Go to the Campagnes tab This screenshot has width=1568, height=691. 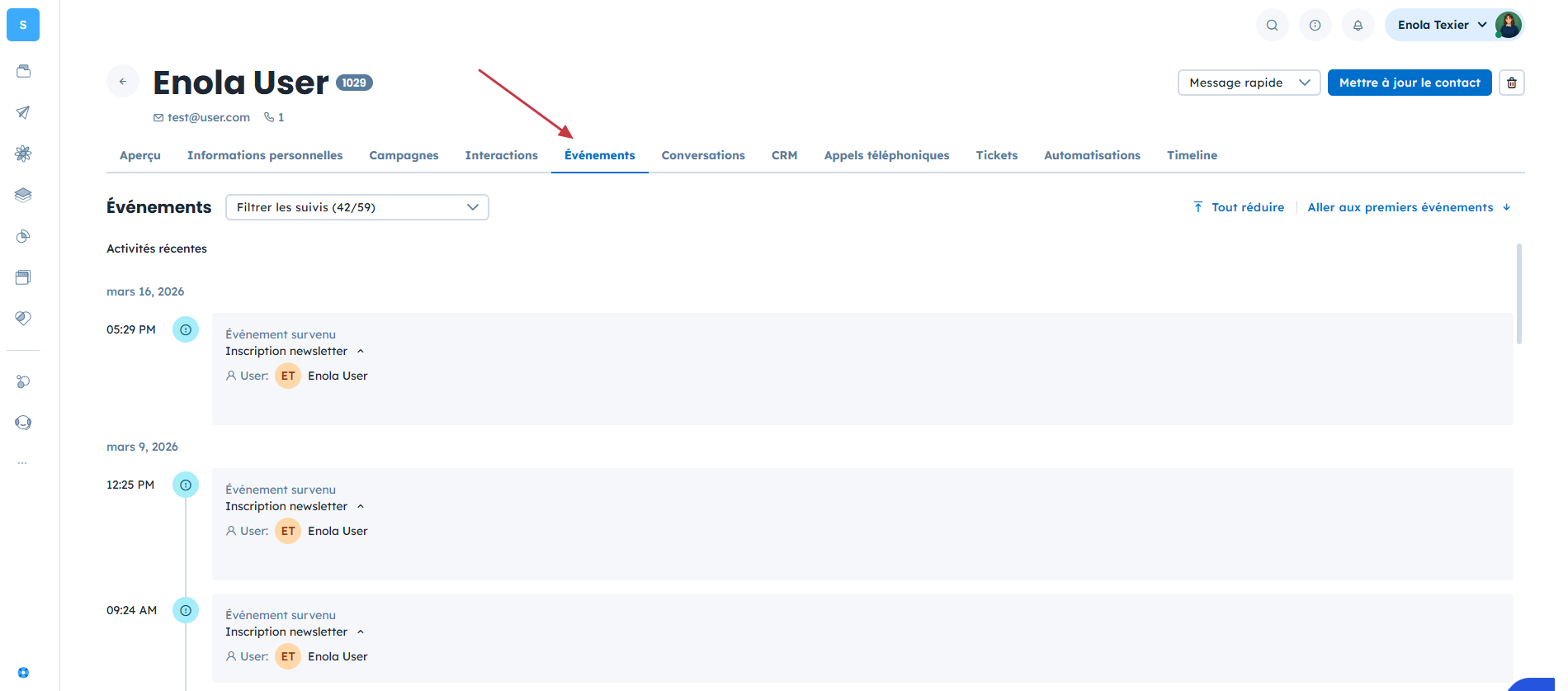[x=404, y=155]
